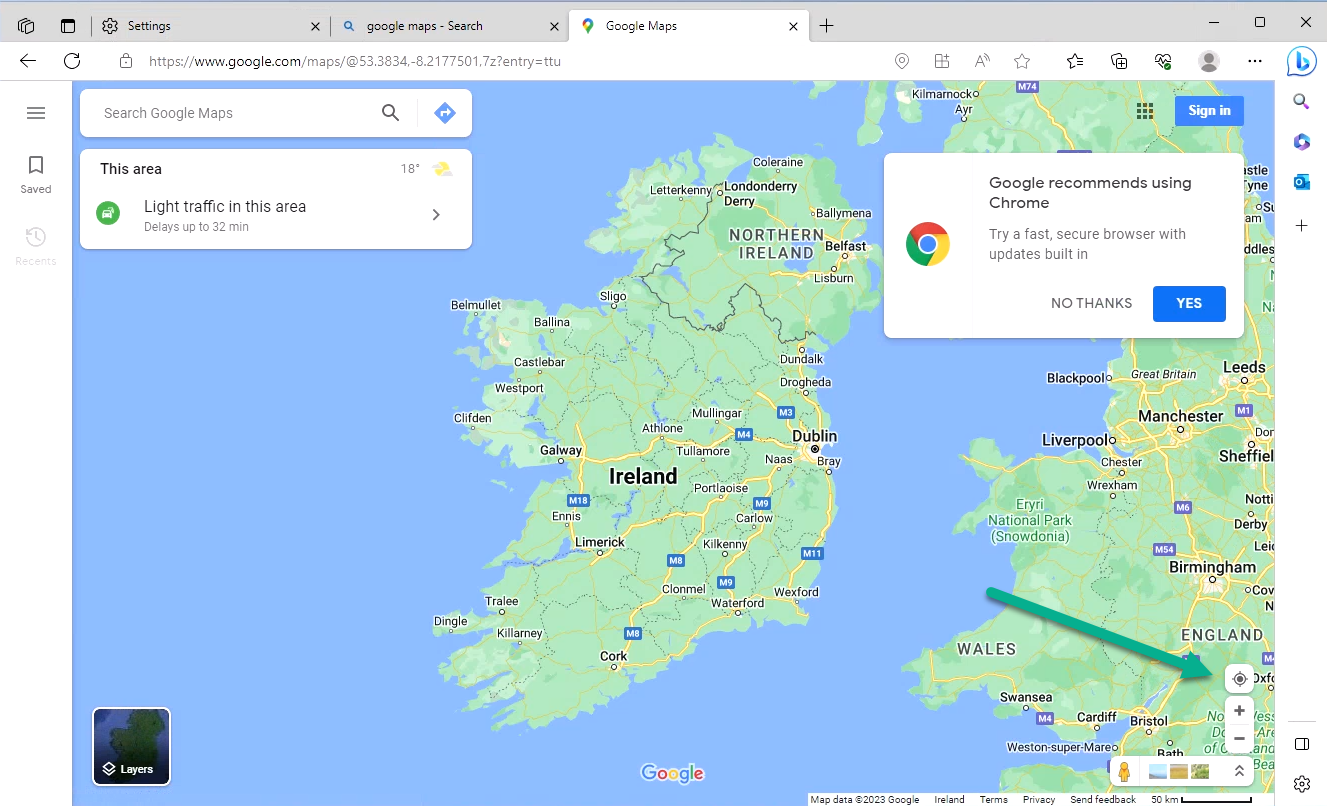Screen dimensions: 1327x806
Task: Open the Recents history panel
Action: coord(36,246)
